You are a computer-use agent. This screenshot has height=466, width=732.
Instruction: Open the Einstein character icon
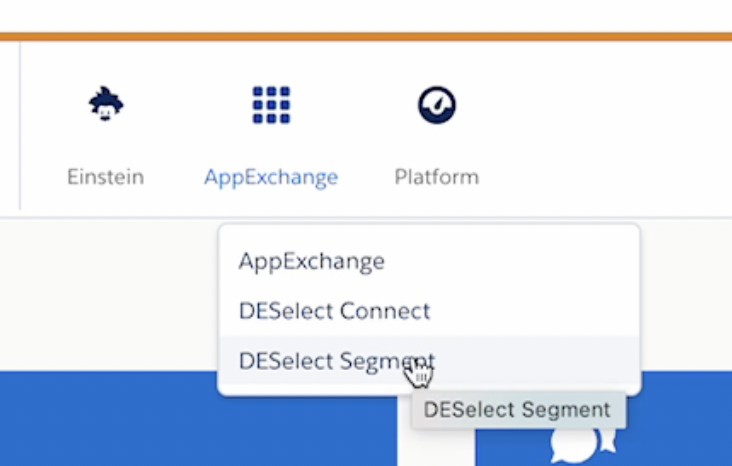(x=106, y=104)
